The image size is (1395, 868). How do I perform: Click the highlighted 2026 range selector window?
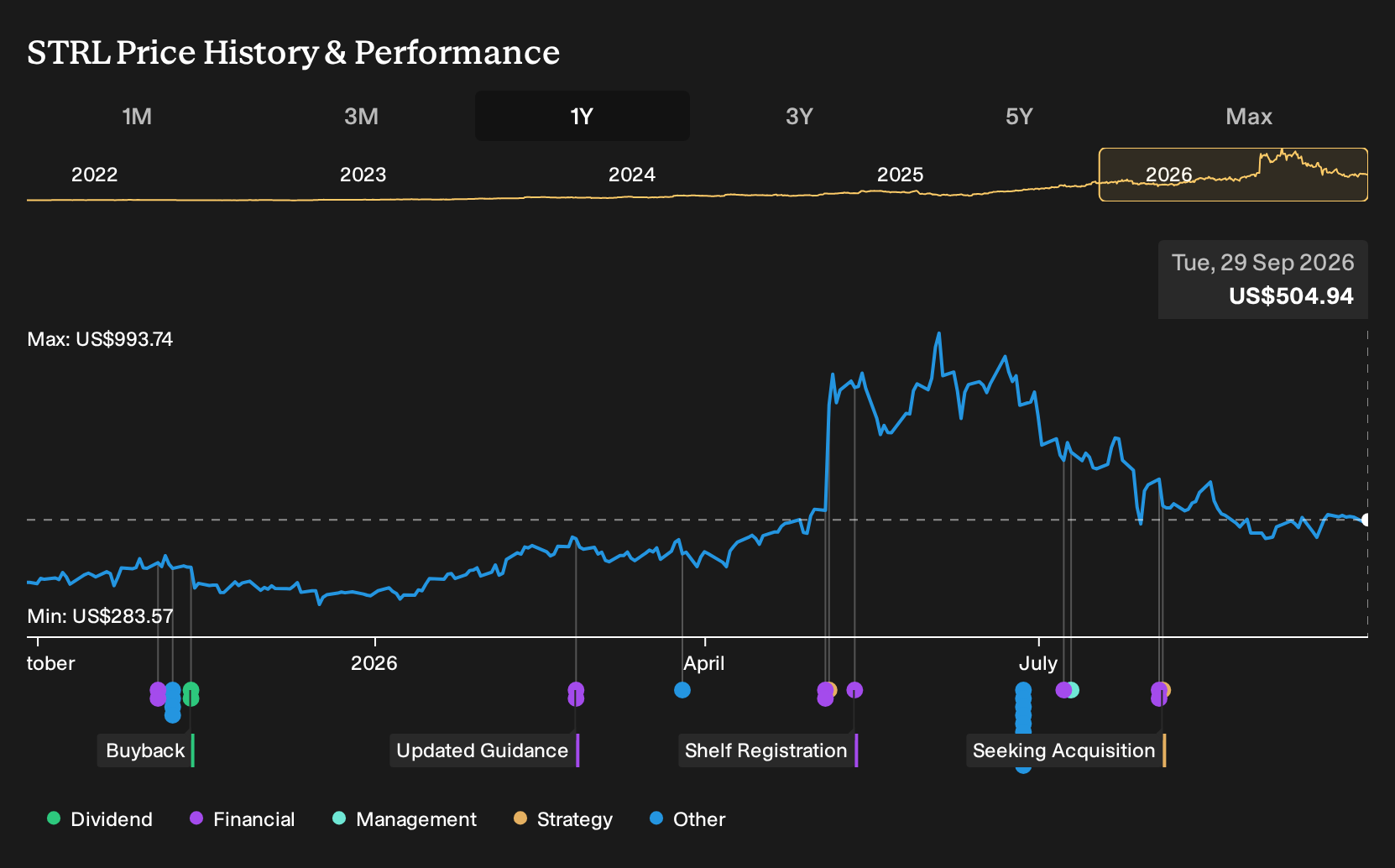1233,175
